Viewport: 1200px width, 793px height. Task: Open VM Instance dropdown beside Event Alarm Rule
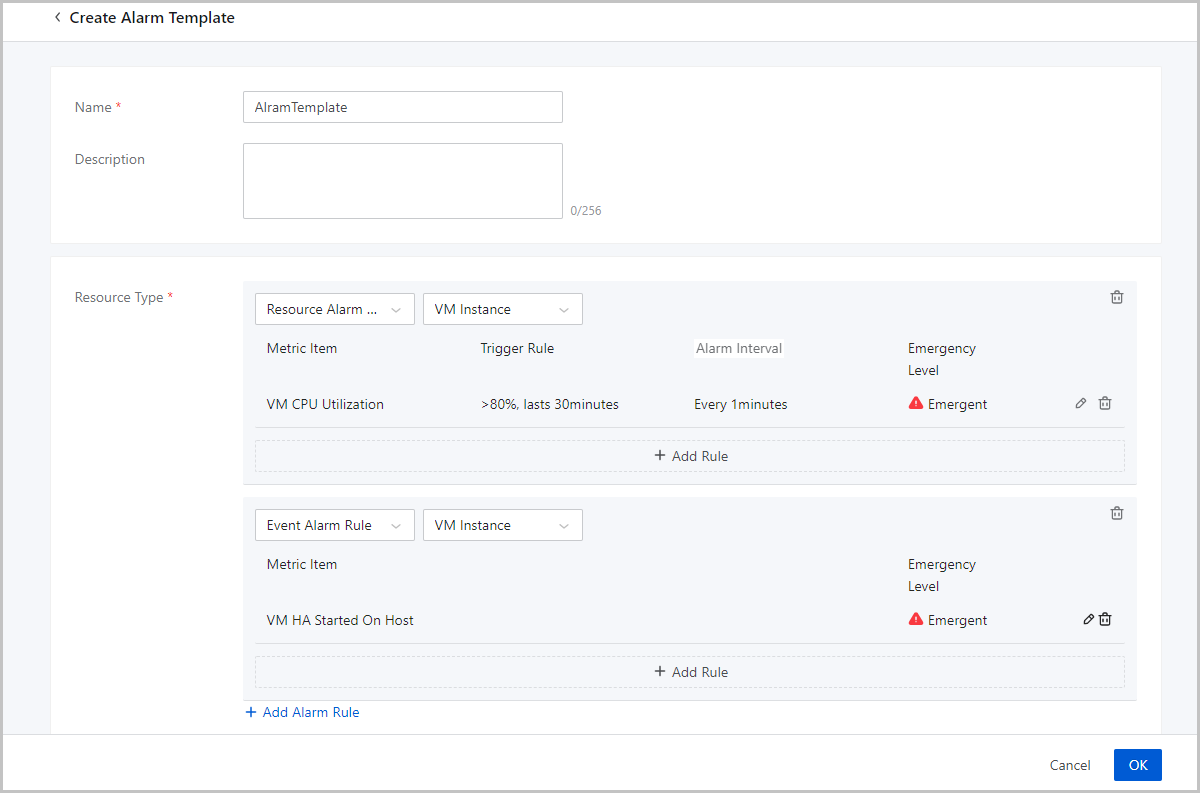coord(503,525)
